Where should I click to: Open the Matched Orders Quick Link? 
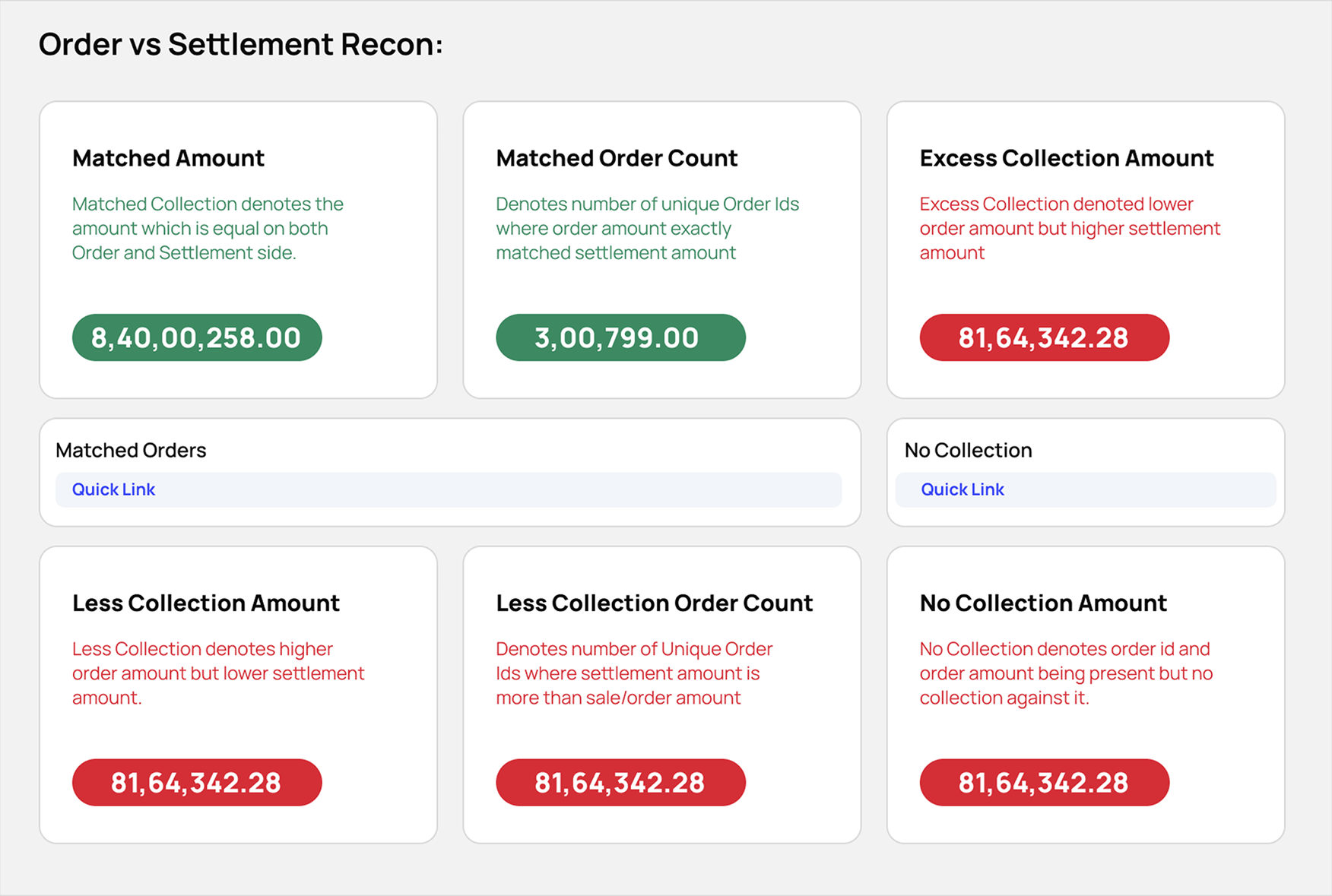pyautogui.click(x=114, y=489)
